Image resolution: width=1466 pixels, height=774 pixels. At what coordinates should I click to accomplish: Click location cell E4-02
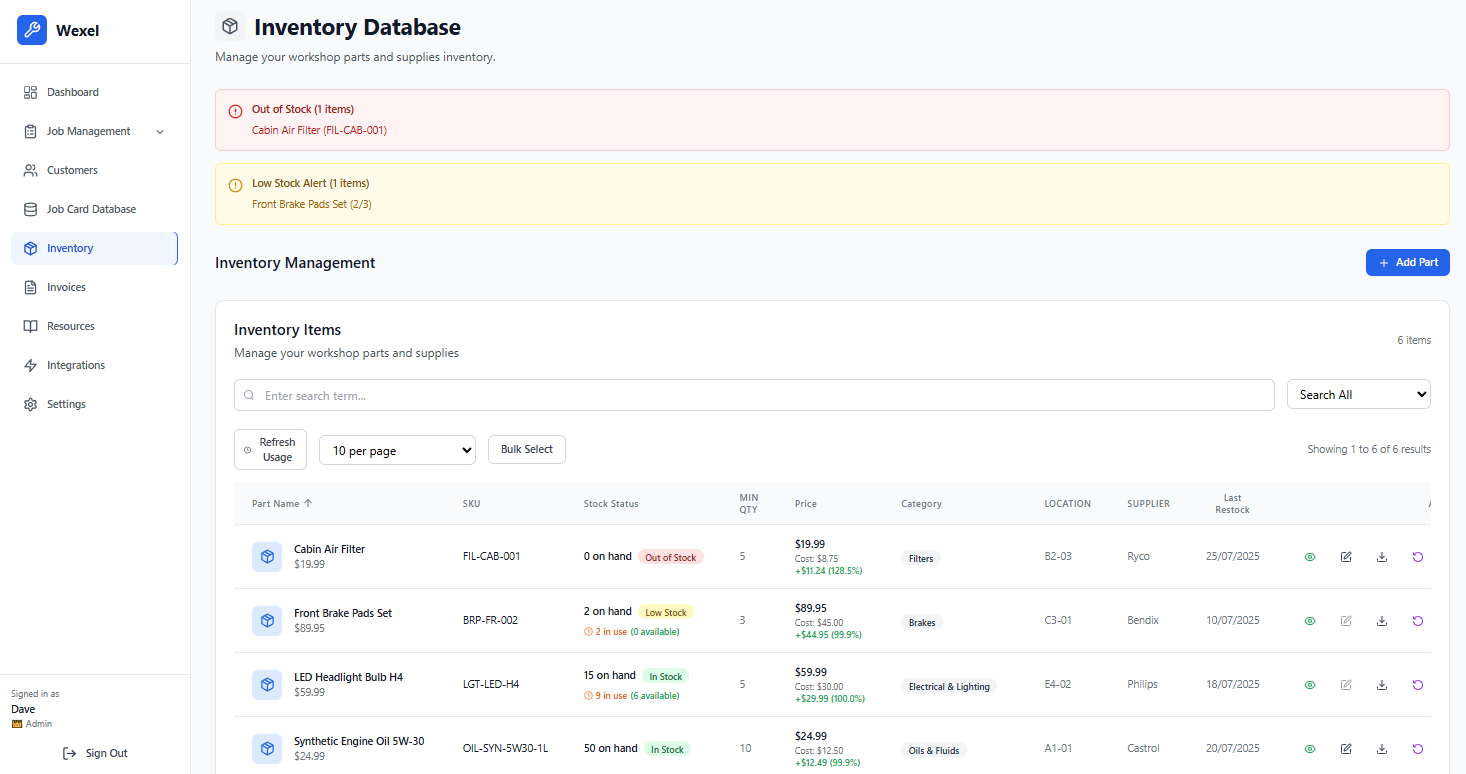1058,684
